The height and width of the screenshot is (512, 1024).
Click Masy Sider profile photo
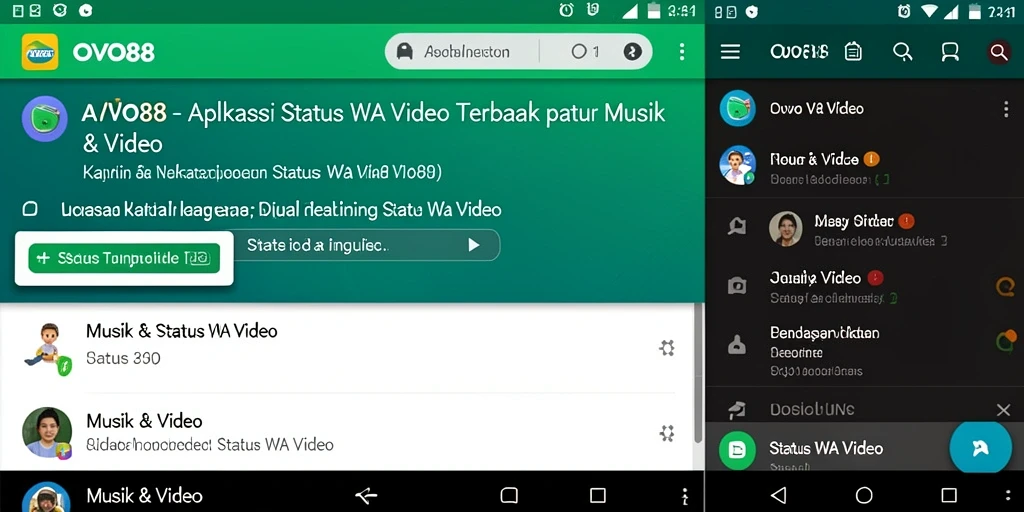tap(785, 229)
